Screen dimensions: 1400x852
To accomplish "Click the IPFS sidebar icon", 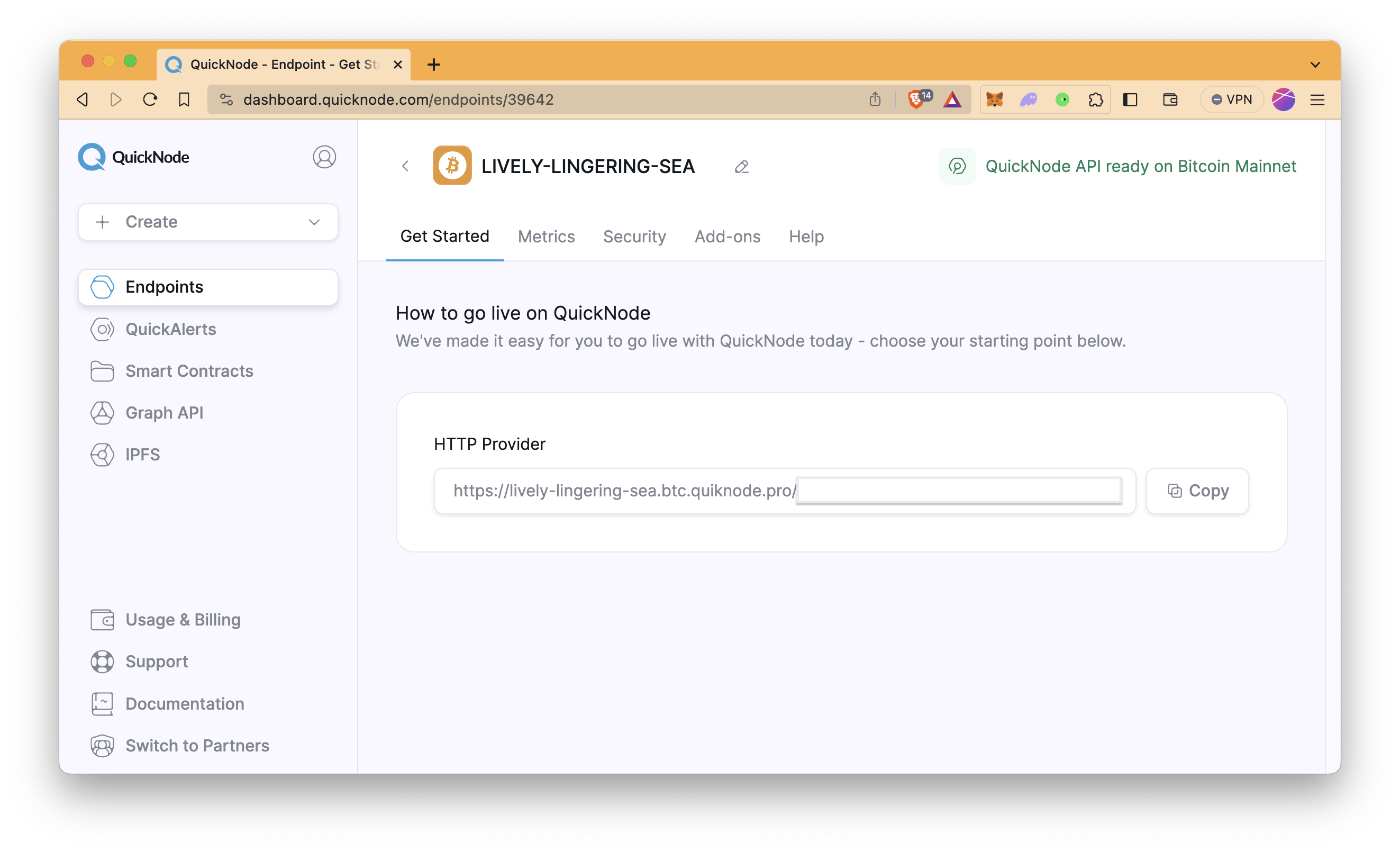I will (x=102, y=455).
